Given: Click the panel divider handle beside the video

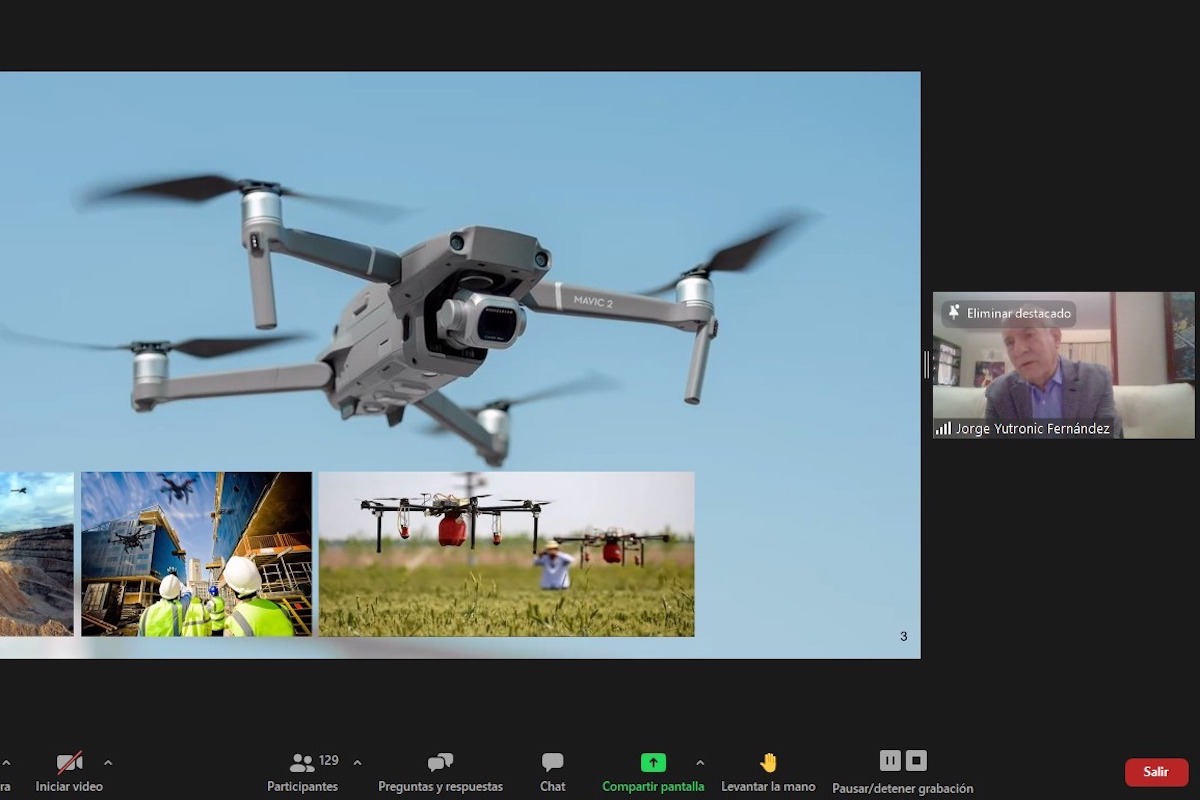Looking at the screenshot, I should tap(926, 365).
